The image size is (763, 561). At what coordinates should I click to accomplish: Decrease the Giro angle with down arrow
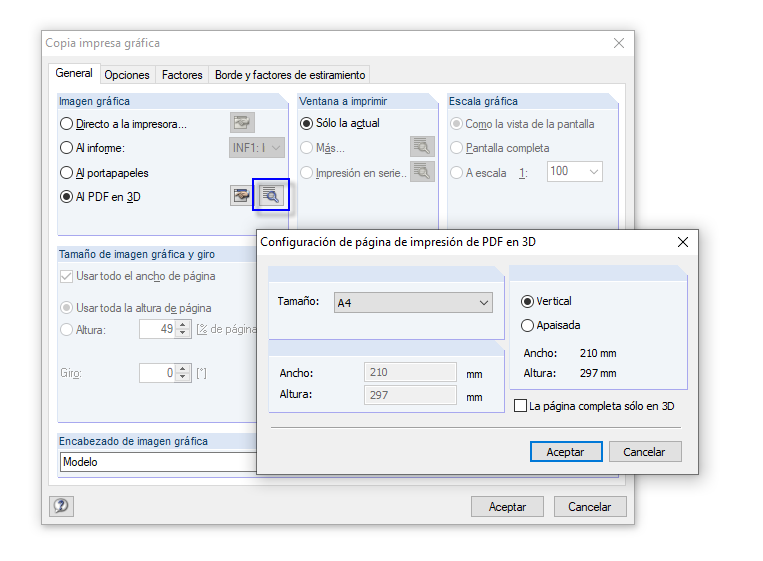(182, 377)
